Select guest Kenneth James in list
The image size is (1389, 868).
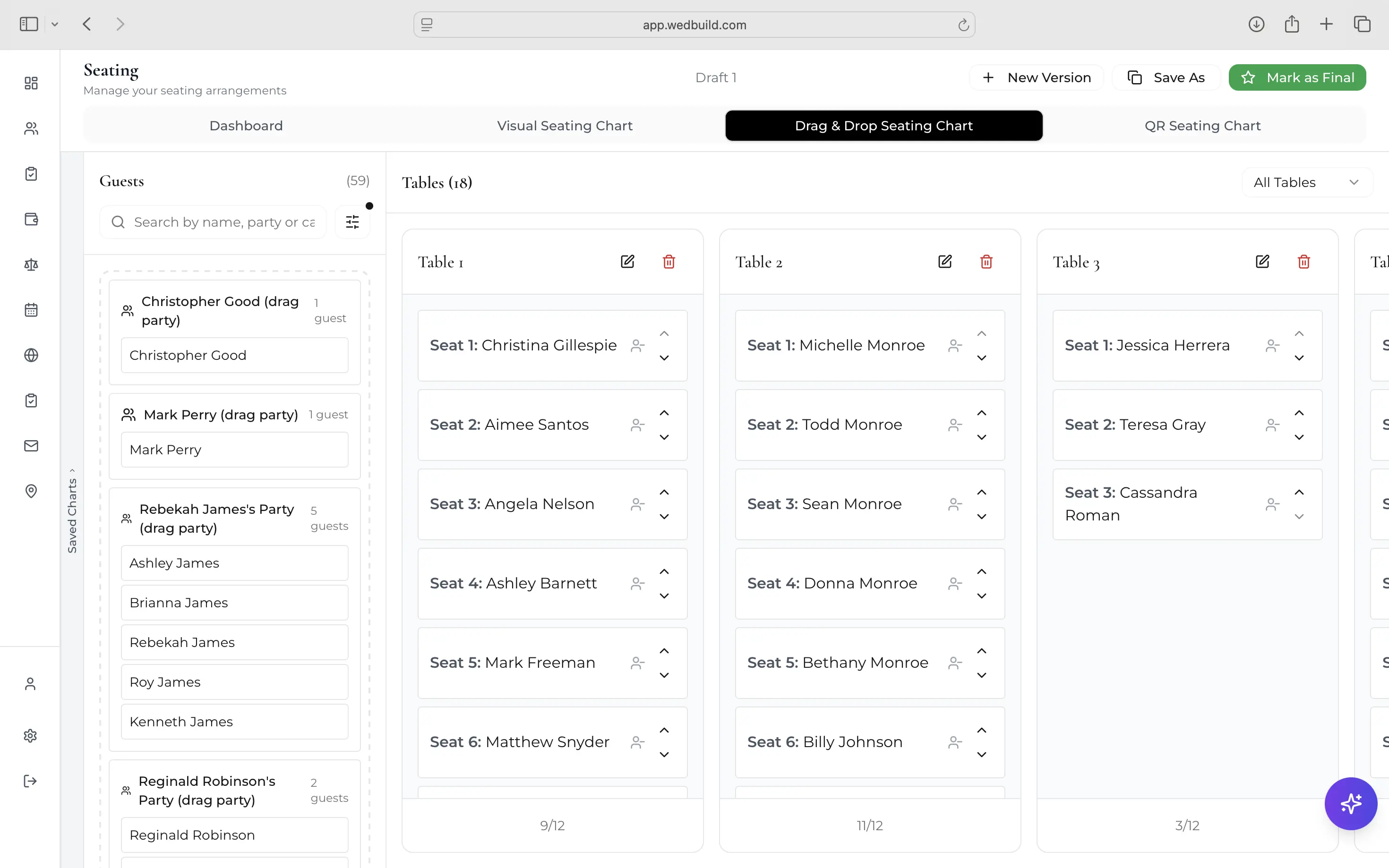coord(234,722)
